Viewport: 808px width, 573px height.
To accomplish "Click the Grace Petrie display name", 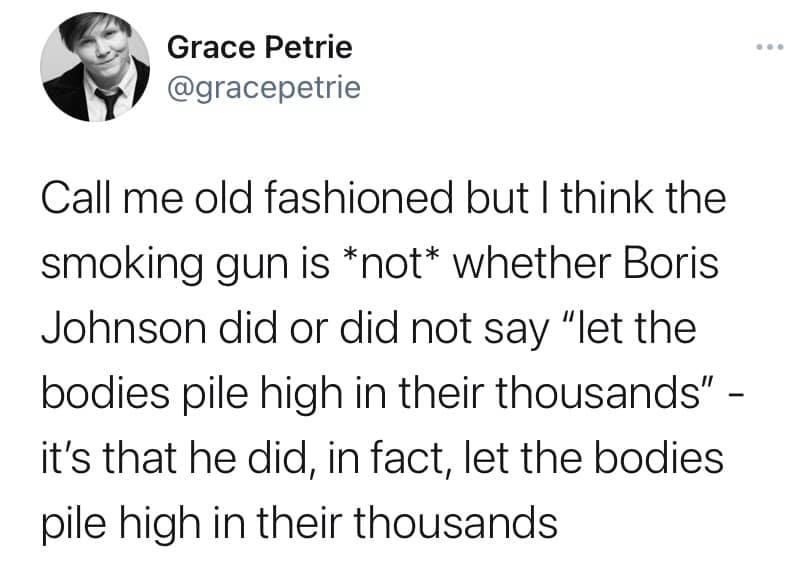I will coord(260,47).
